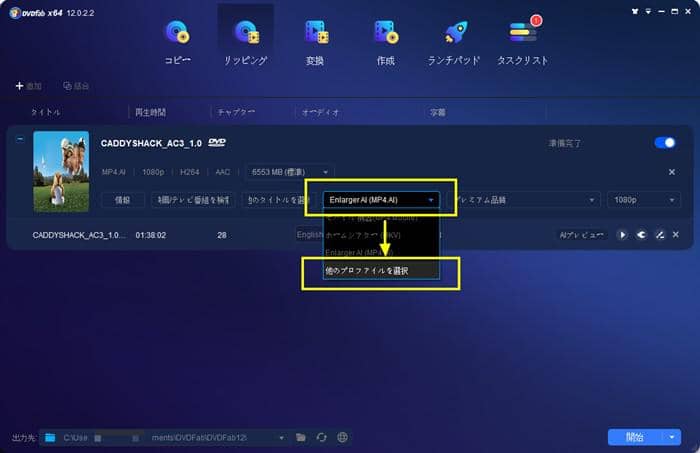
Task: Click the refresh icon beside output path
Action: (x=321, y=438)
